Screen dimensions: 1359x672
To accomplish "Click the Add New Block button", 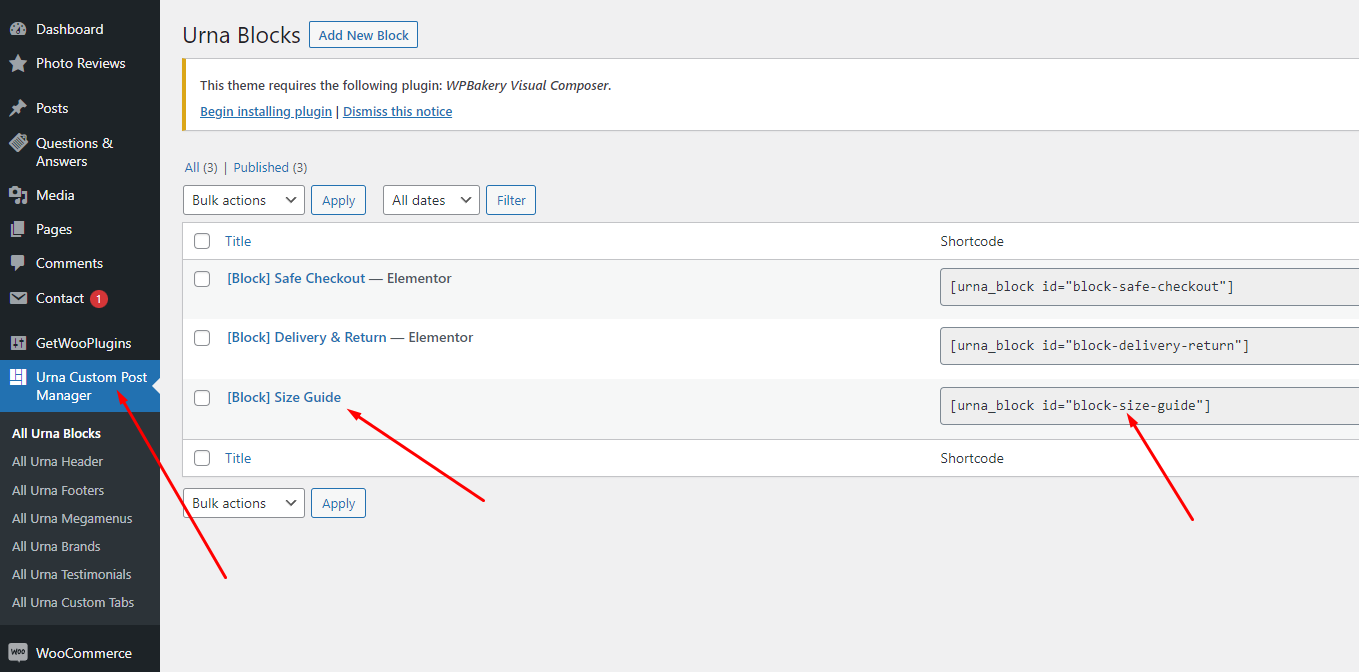I will coord(364,35).
